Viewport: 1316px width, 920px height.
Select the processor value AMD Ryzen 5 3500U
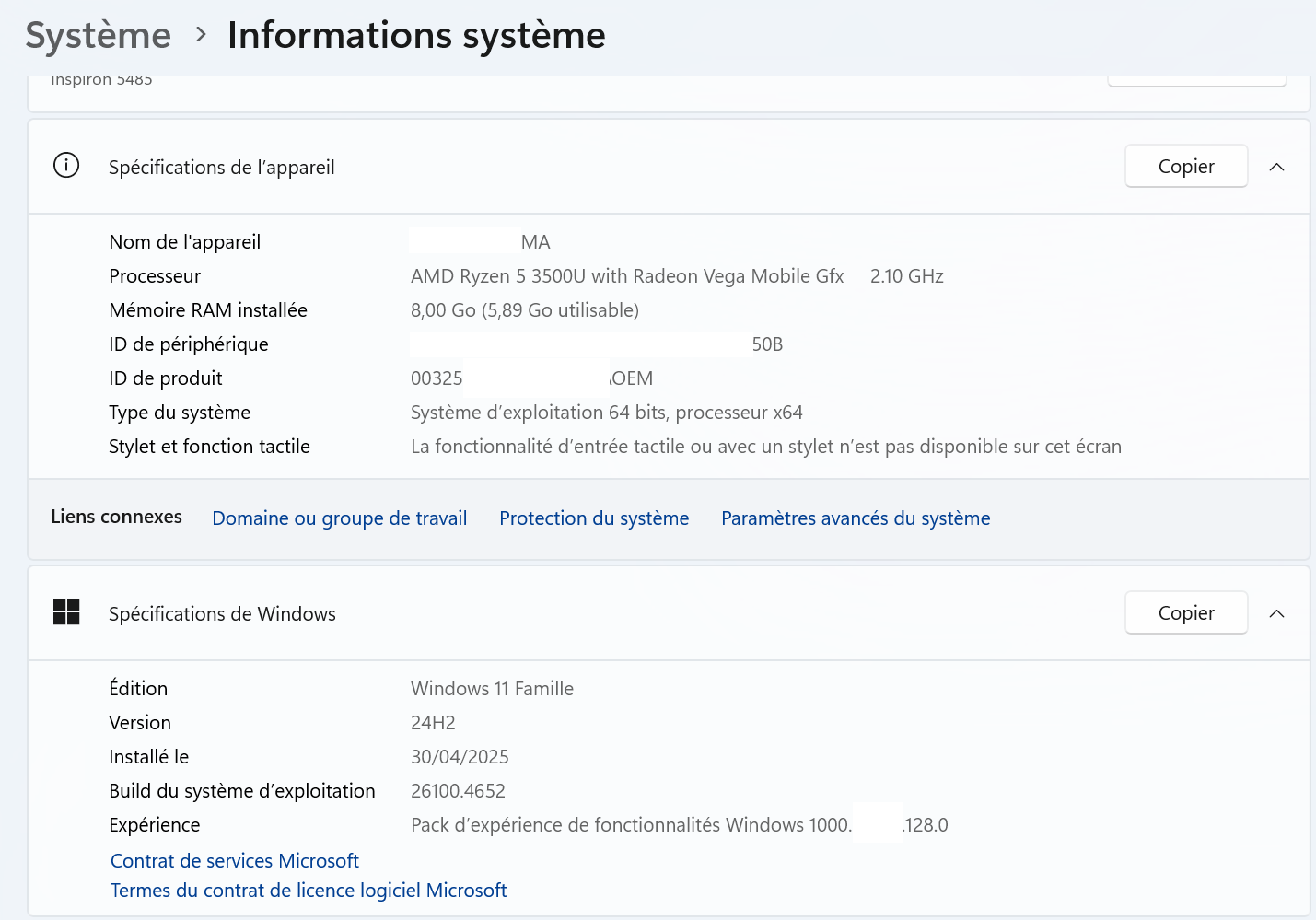(x=627, y=276)
